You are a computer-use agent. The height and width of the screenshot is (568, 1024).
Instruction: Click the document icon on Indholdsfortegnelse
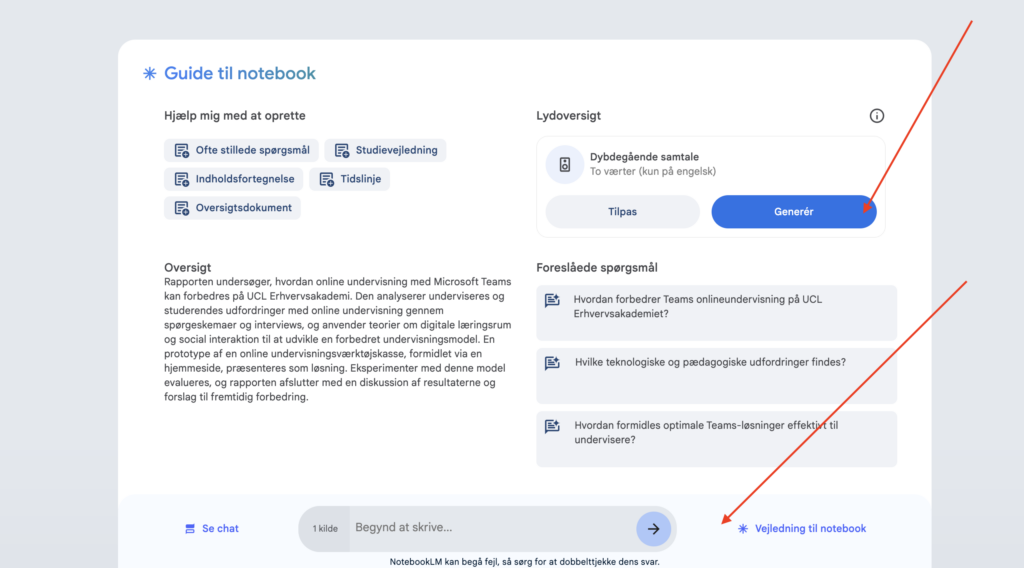pyautogui.click(x=182, y=180)
